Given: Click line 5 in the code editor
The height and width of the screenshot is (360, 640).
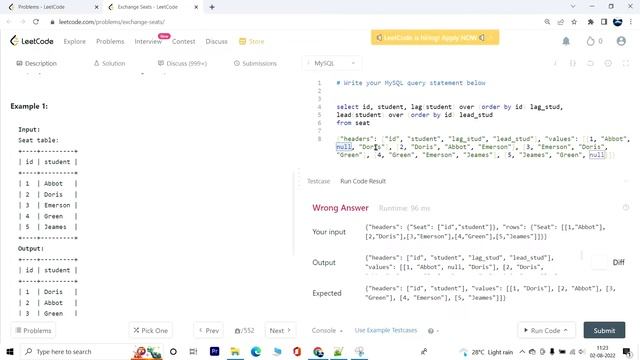Looking at the screenshot, I should pyautogui.click(x=414, y=115).
